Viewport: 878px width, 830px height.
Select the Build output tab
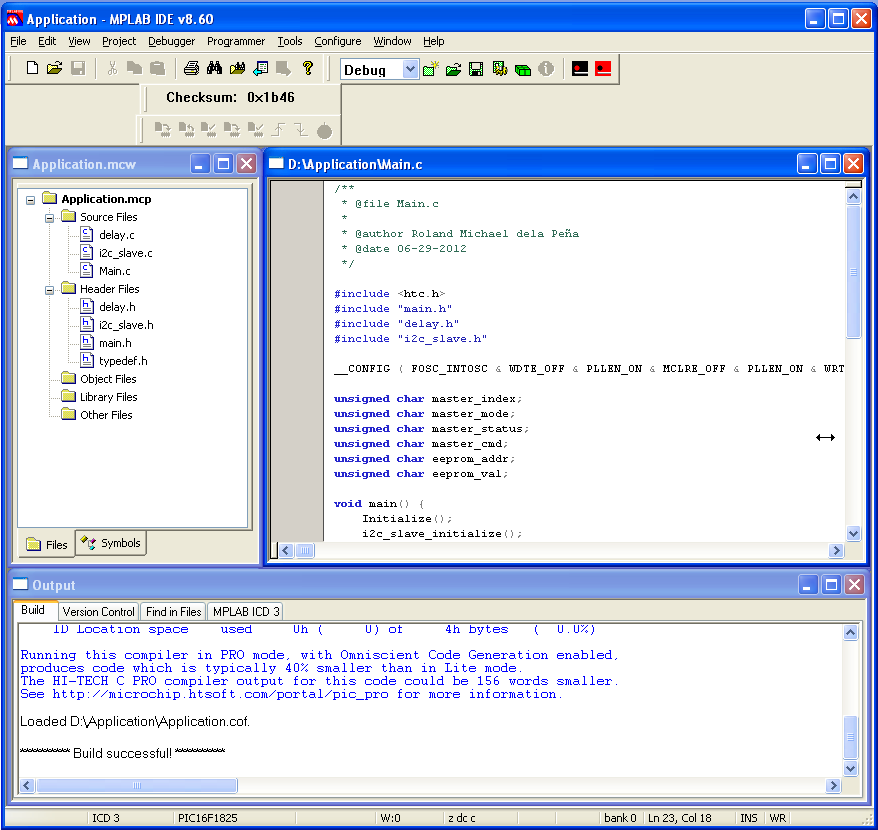33,610
